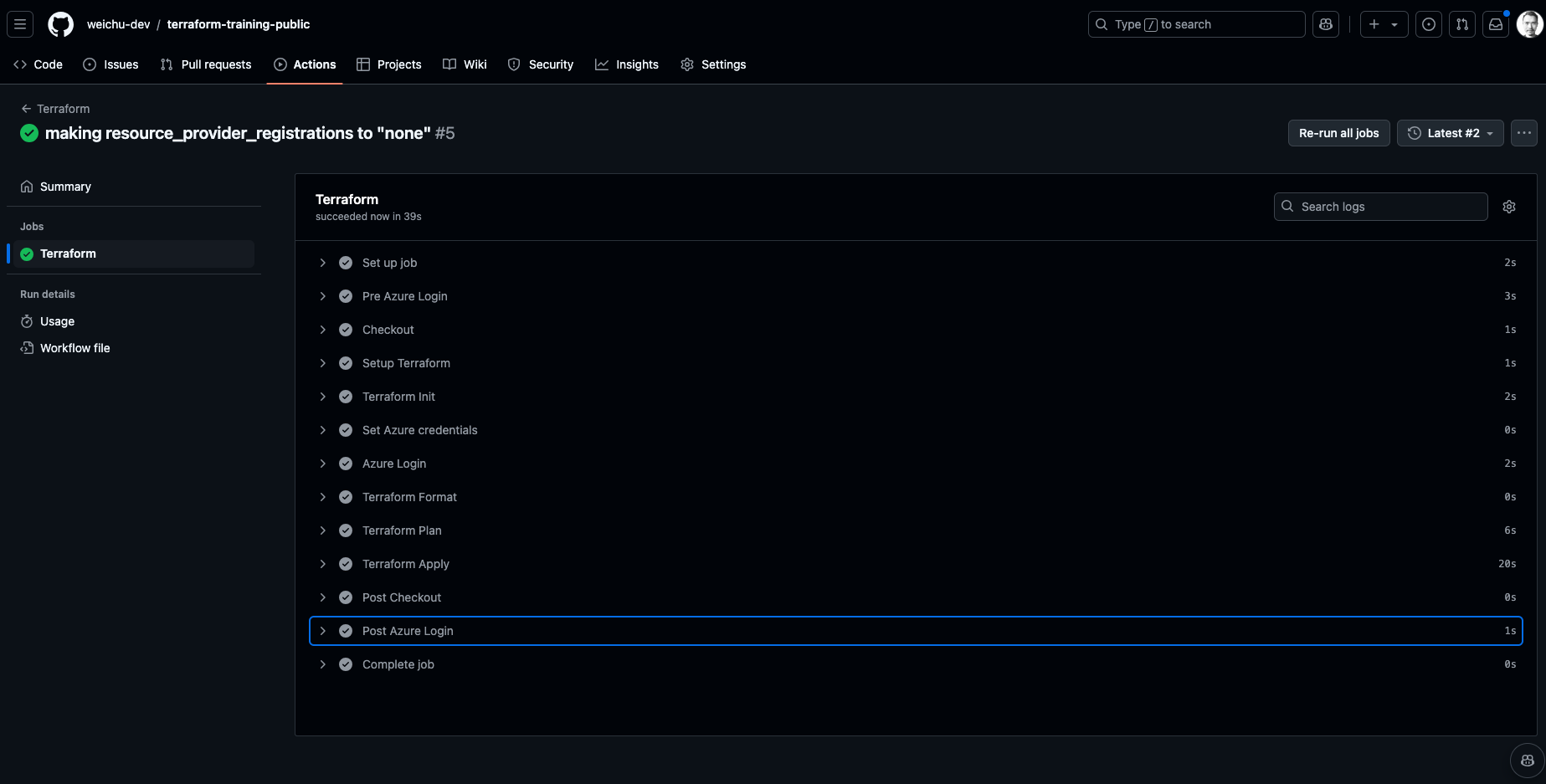Open Copilot chat icon in header
This screenshot has width=1546, height=784.
(1326, 24)
